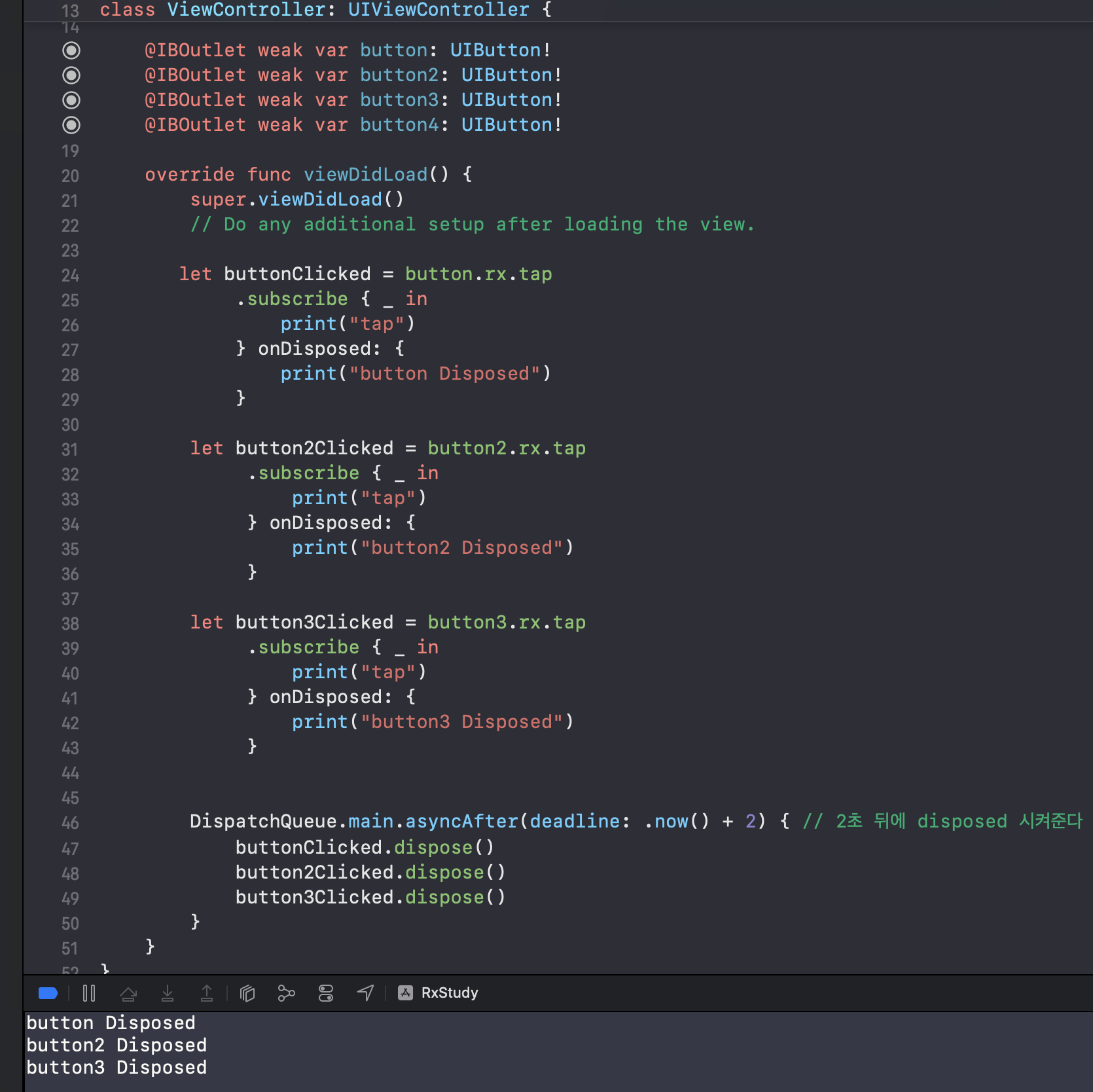Click line number 38 in the gutter
Viewport: 1093px width, 1092px height.
[x=70, y=624]
